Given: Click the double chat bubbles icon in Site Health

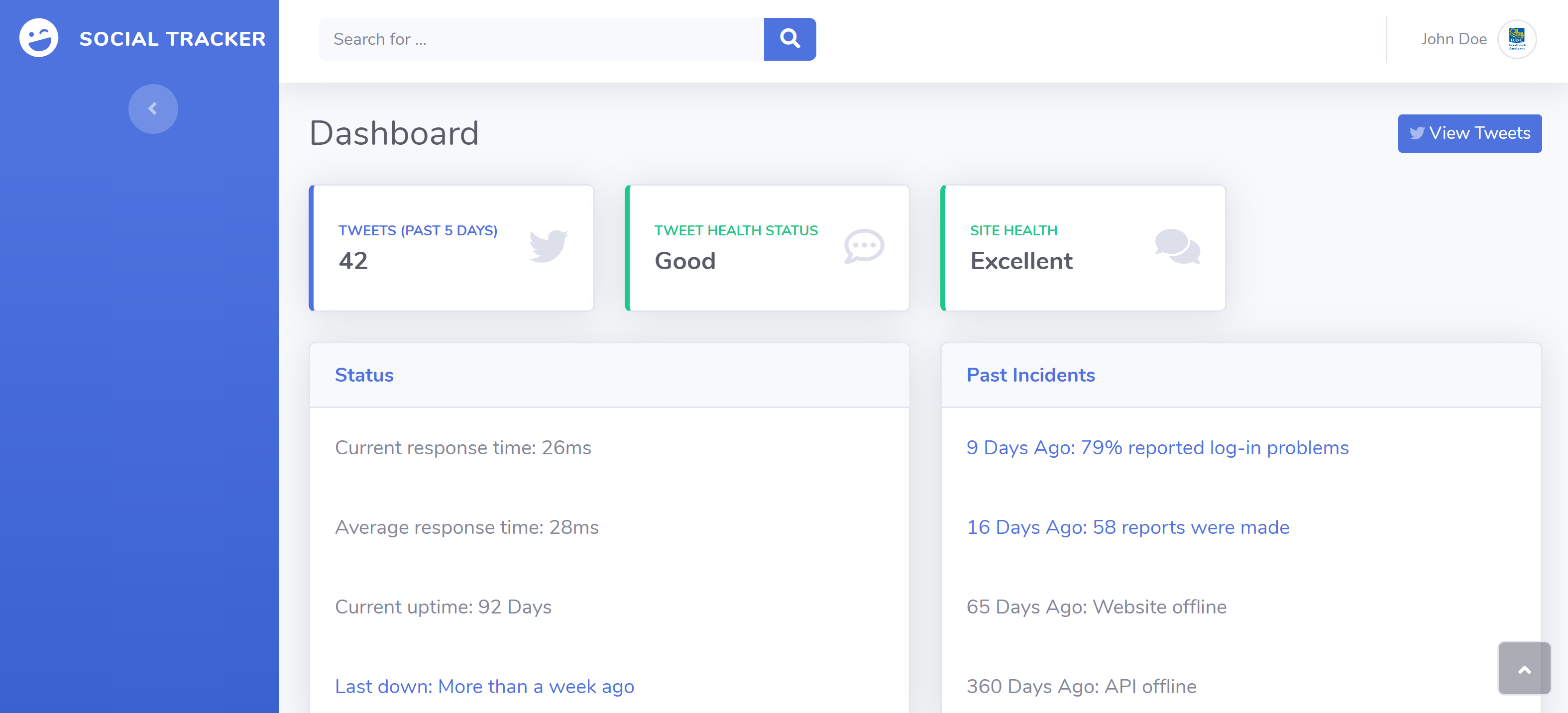Looking at the screenshot, I should (1177, 246).
